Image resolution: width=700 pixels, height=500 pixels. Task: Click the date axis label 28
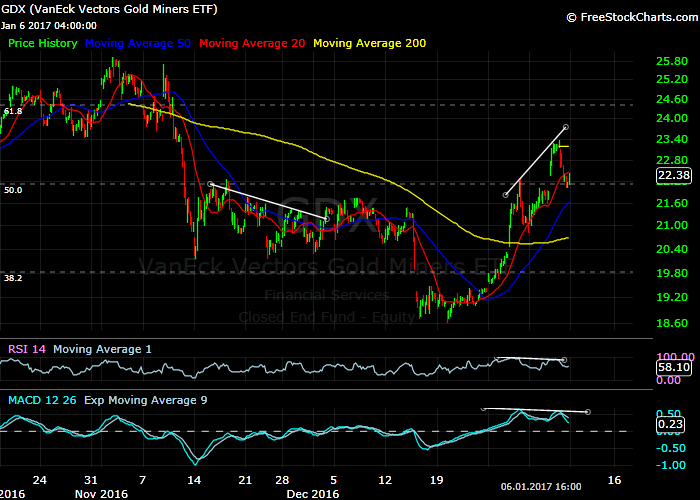point(282,480)
